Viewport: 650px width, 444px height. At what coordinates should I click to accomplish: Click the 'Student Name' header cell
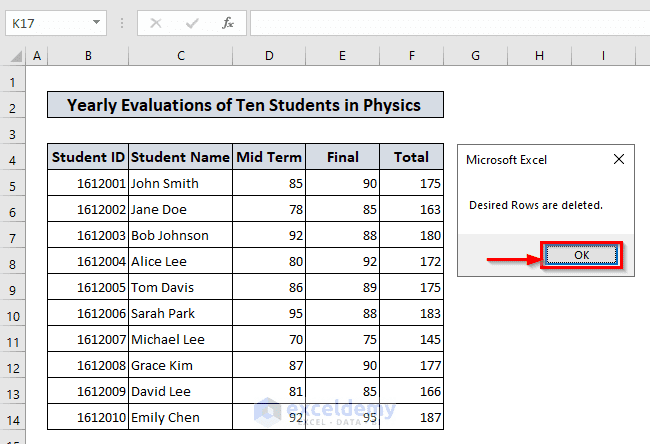181,157
